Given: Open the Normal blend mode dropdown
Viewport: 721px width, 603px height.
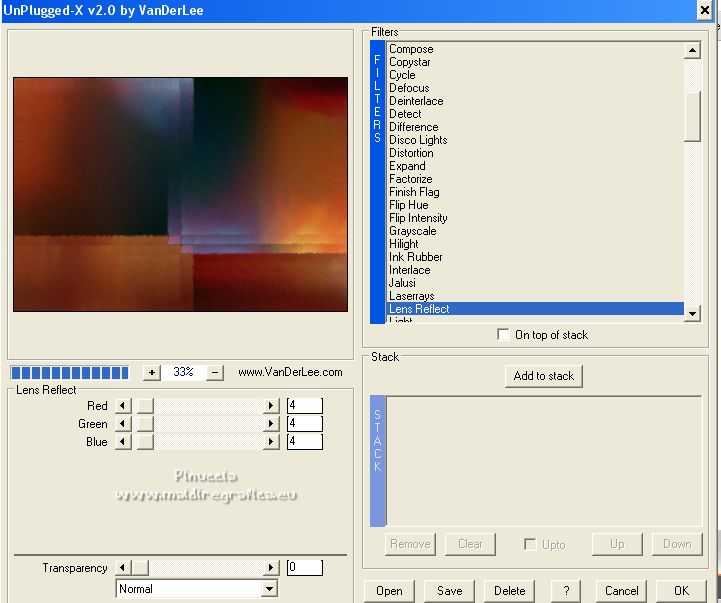Looking at the screenshot, I should pyautogui.click(x=270, y=588).
